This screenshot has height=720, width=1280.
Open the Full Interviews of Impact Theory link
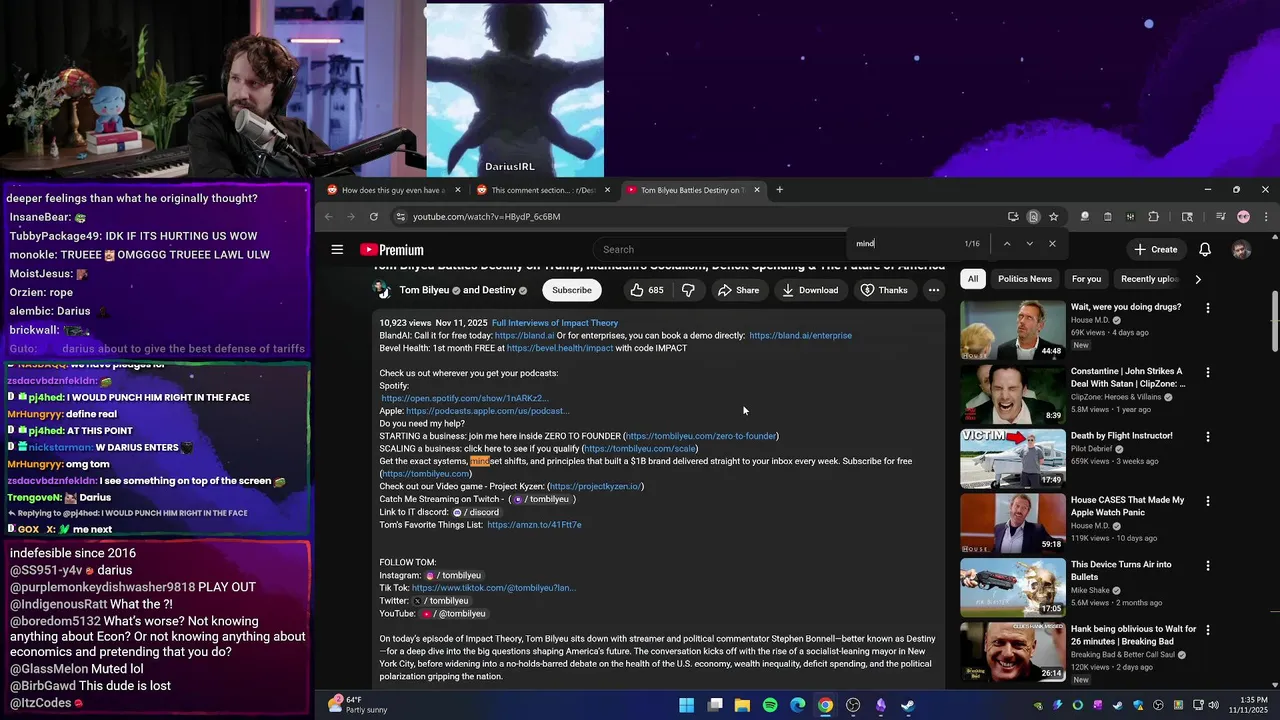pos(555,323)
